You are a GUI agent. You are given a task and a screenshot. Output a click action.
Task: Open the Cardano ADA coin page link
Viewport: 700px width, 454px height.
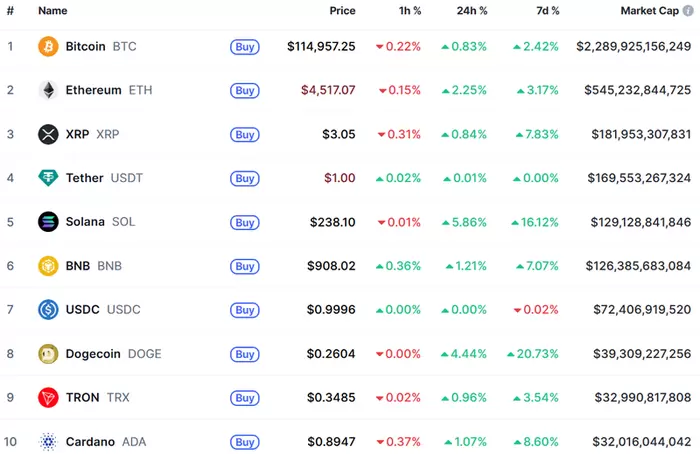[x=90, y=442]
